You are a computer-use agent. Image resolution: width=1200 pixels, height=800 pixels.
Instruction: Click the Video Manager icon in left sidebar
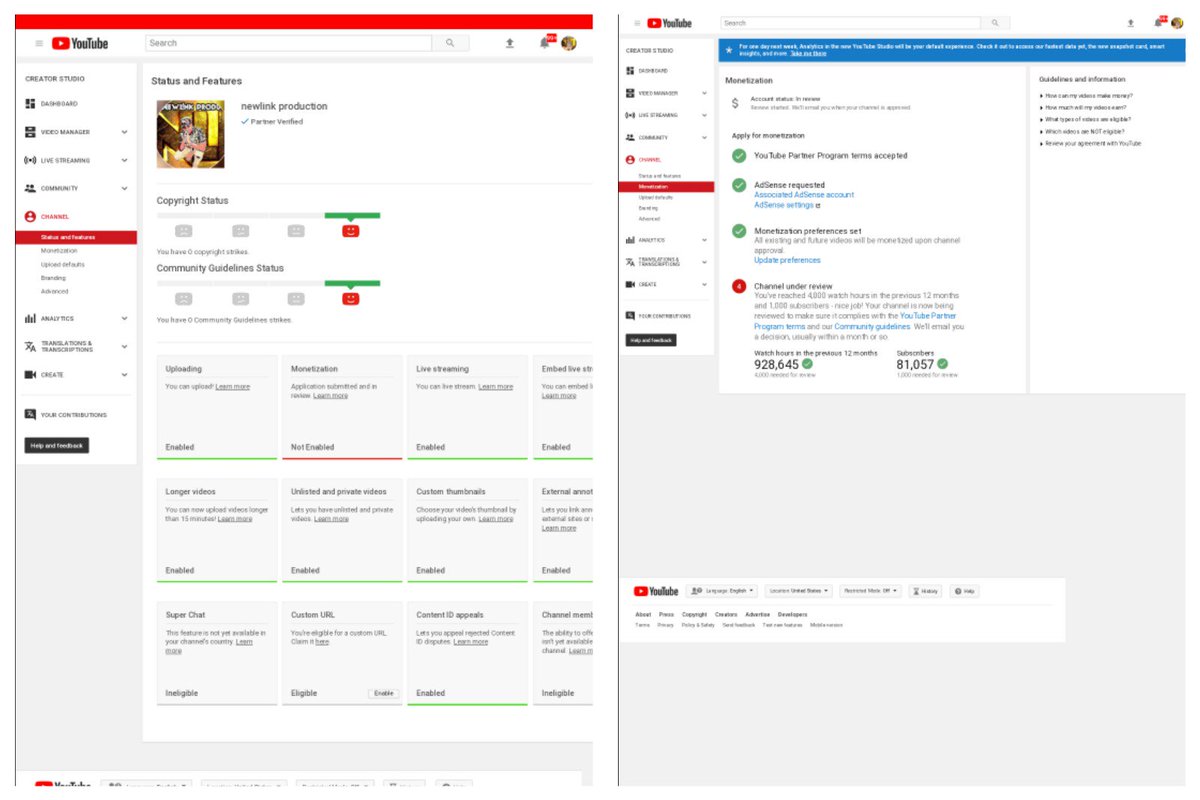pyautogui.click(x=30, y=132)
